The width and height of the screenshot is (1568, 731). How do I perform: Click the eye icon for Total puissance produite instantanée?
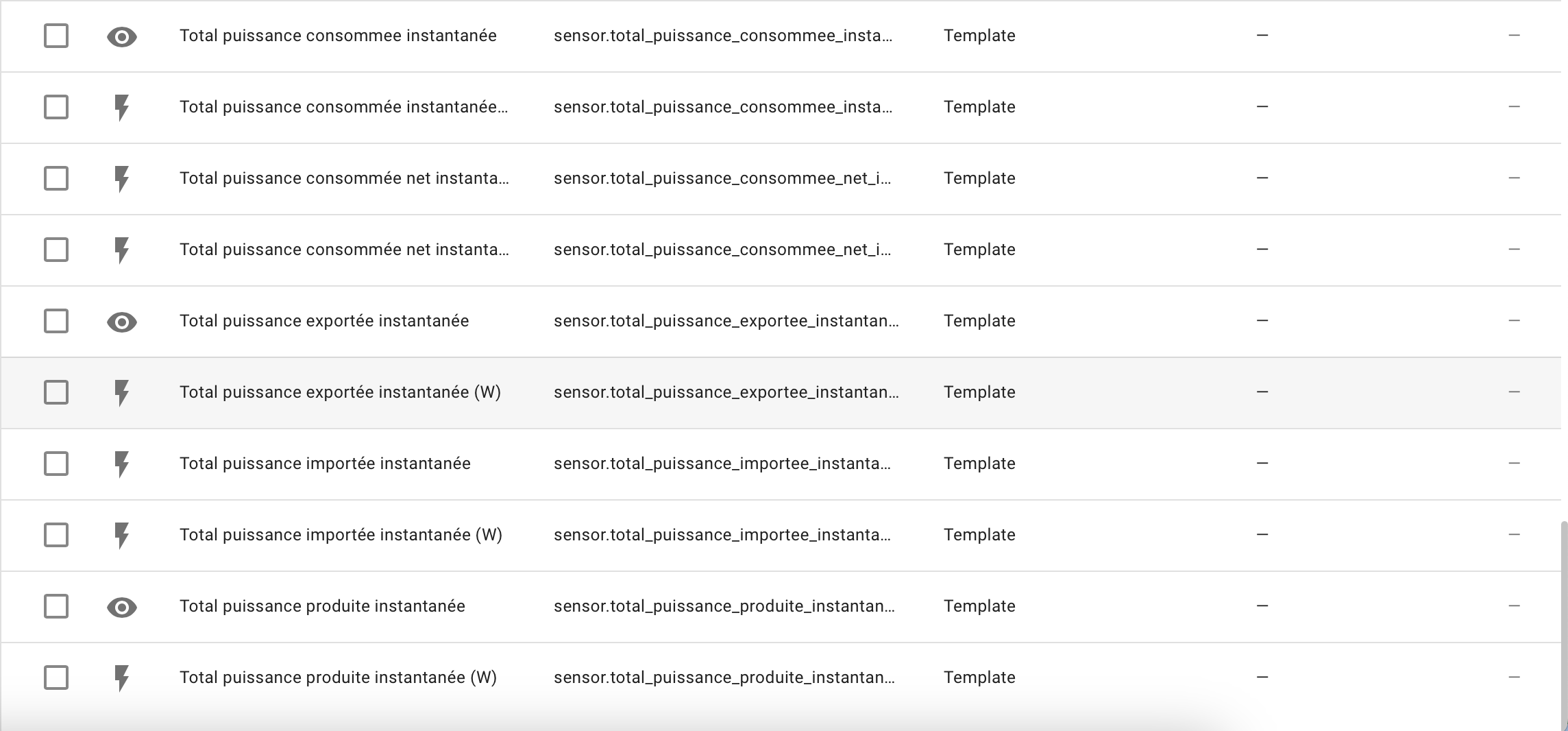(122, 607)
